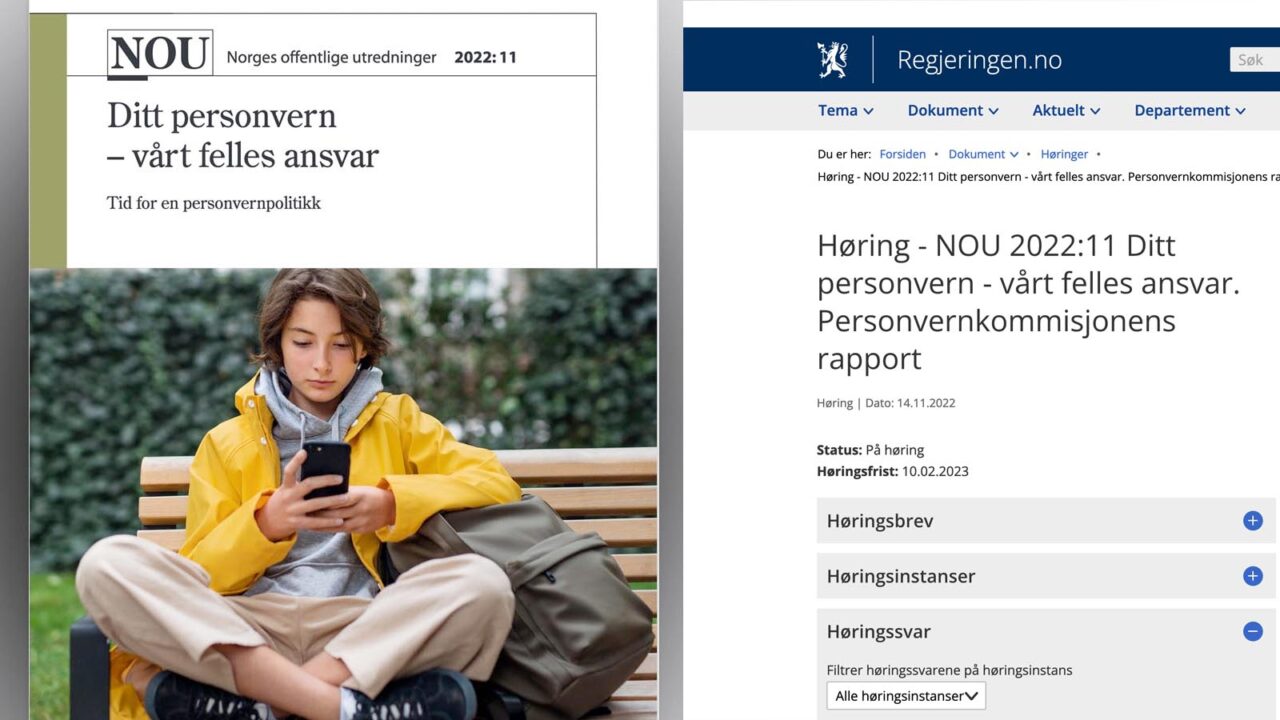Open the Dokument navigation menu
Viewport: 1280px width, 720px height.
(x=952, y=111)
